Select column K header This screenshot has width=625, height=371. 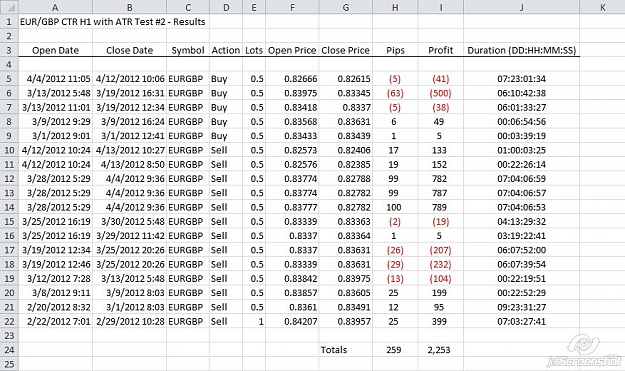pos(602,7)
